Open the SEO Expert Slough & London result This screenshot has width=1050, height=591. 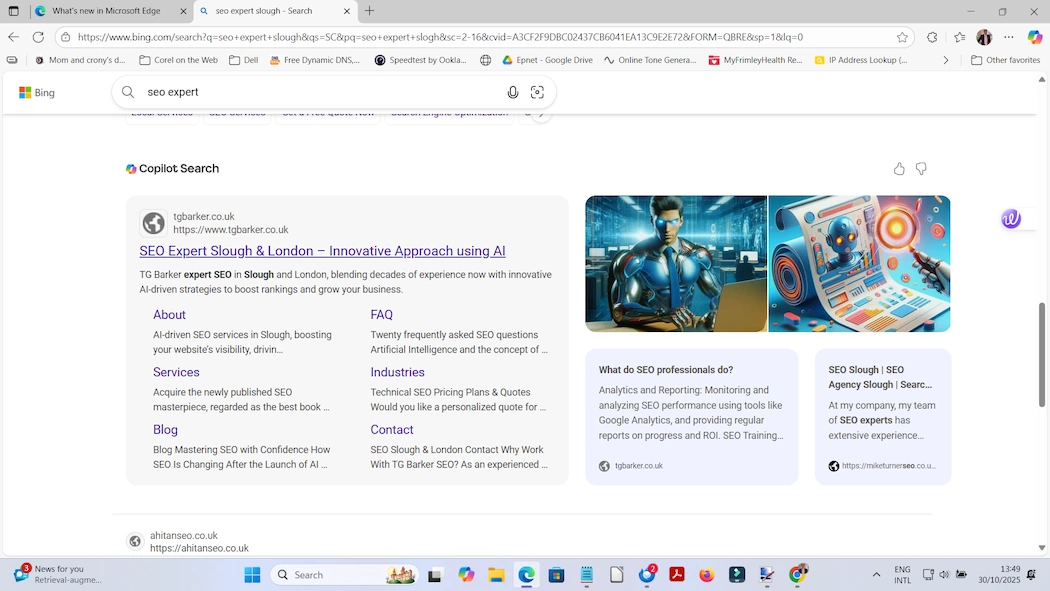point(321,251)
